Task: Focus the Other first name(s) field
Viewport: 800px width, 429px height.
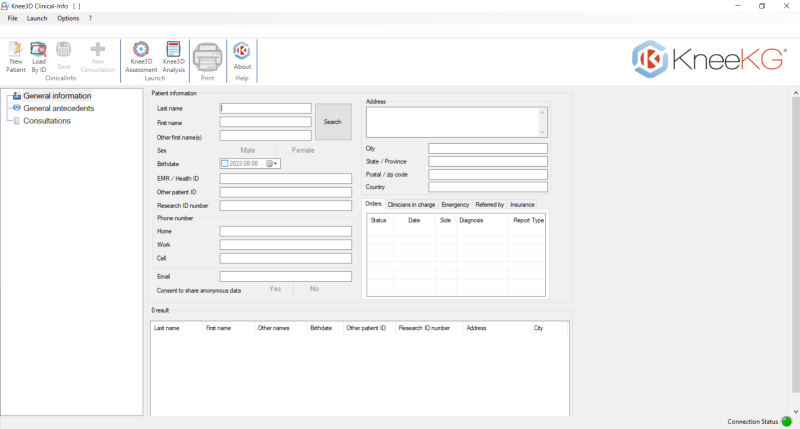Action: coord(265,136)
